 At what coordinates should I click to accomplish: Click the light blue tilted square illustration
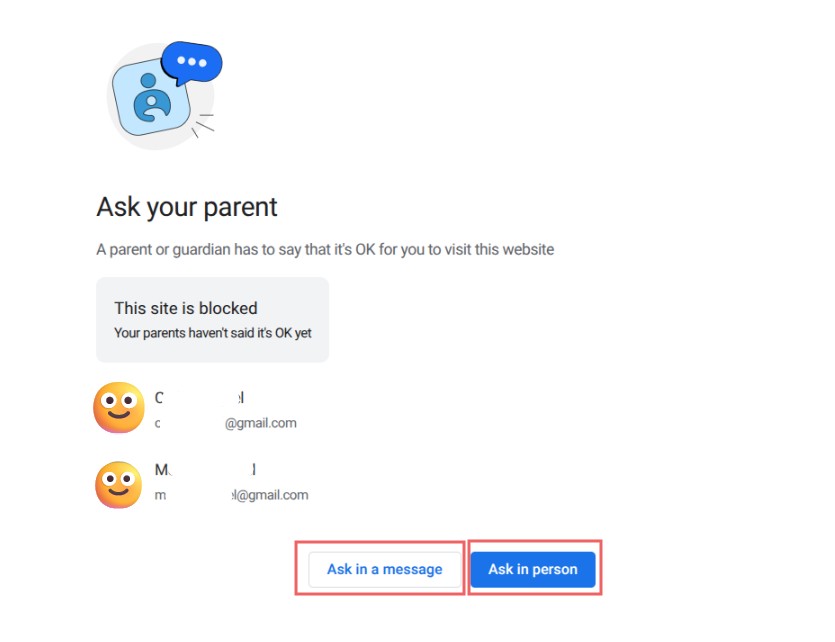click(151, 99)
